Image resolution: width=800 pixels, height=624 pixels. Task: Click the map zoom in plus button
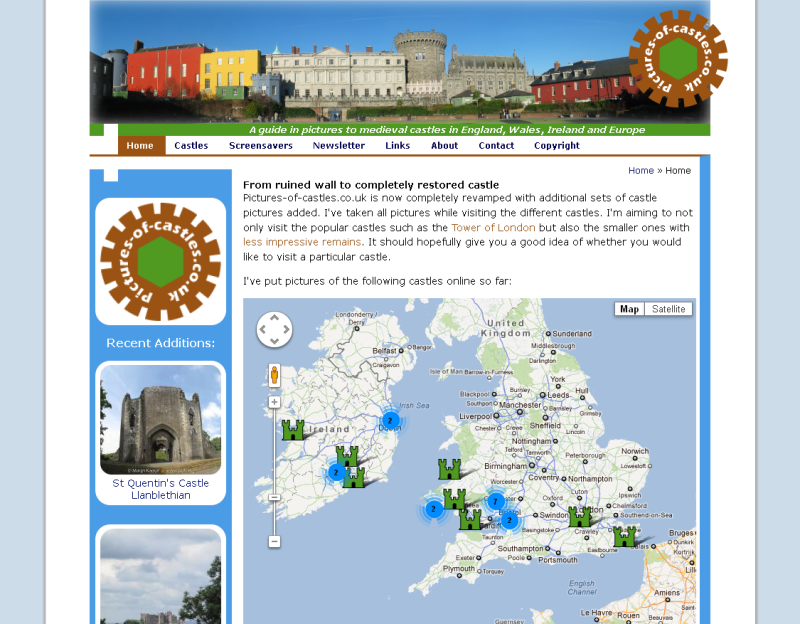tap(274, 402)
